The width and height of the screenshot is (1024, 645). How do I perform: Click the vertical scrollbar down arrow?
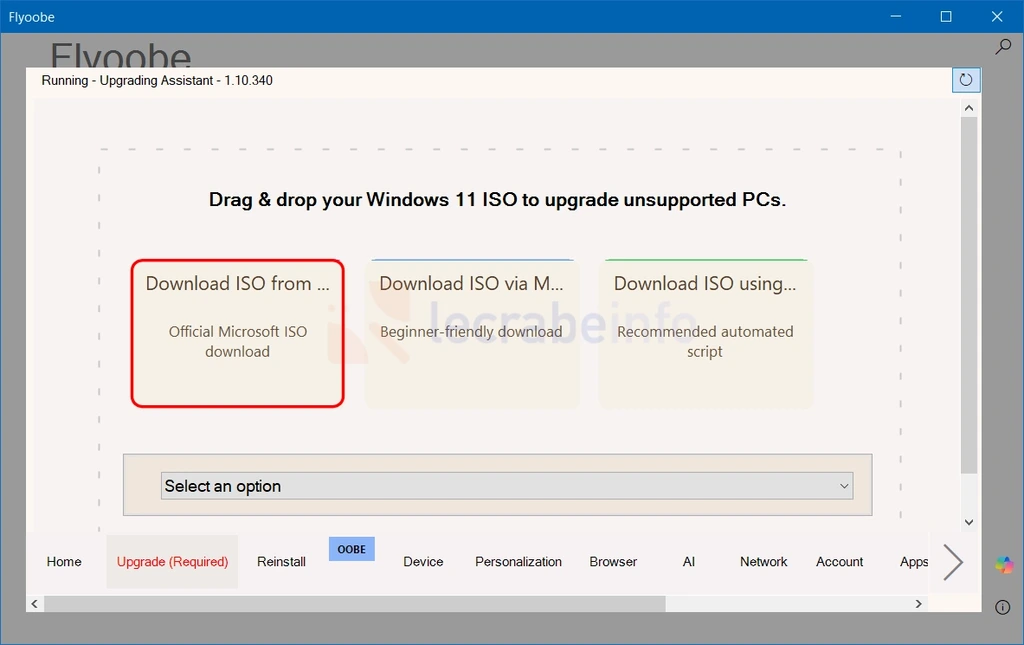point(969,522)
